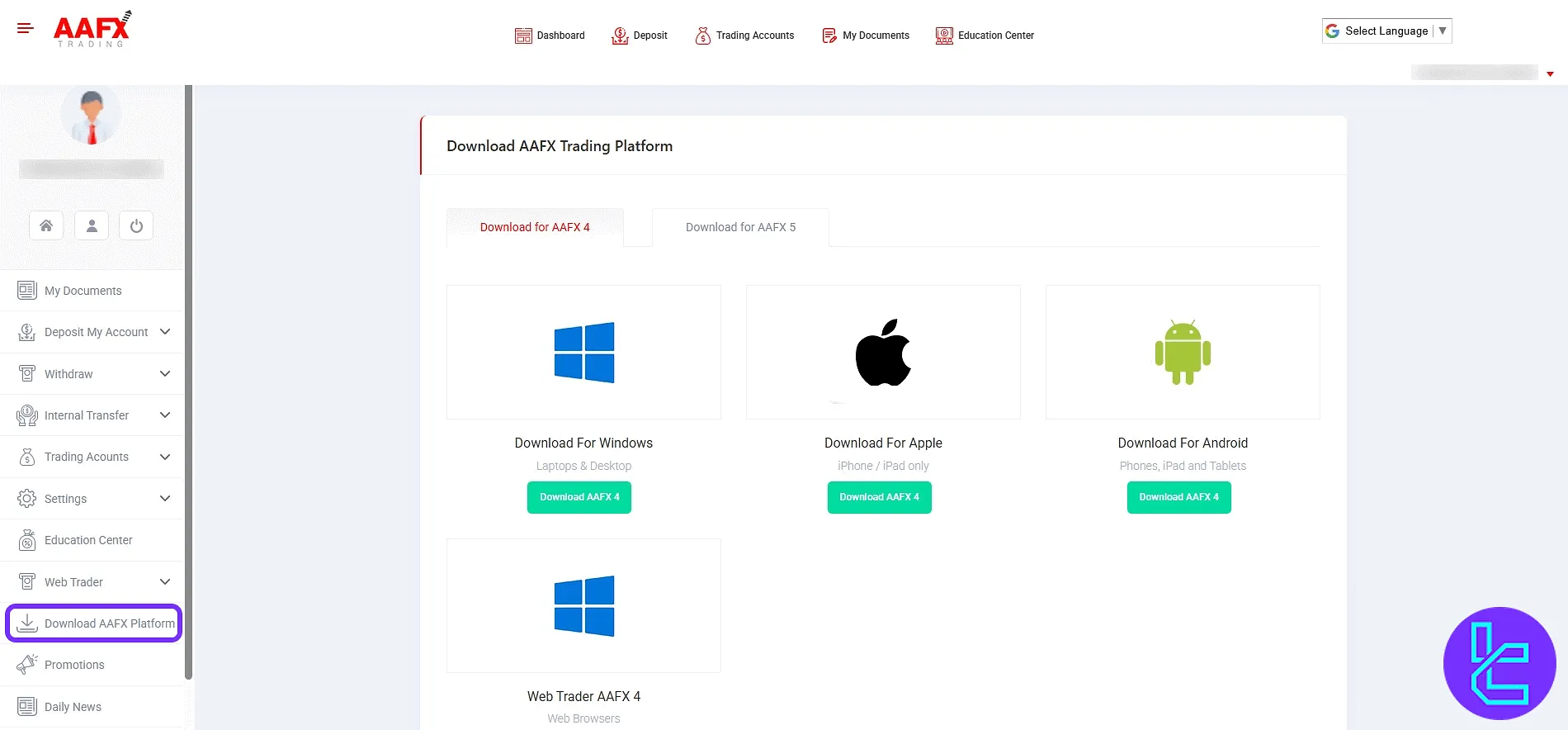This screenshot has width=1568, height=730.
Task: Click Download AAFX 4 button for Android
Action: tap(1179, 497)
